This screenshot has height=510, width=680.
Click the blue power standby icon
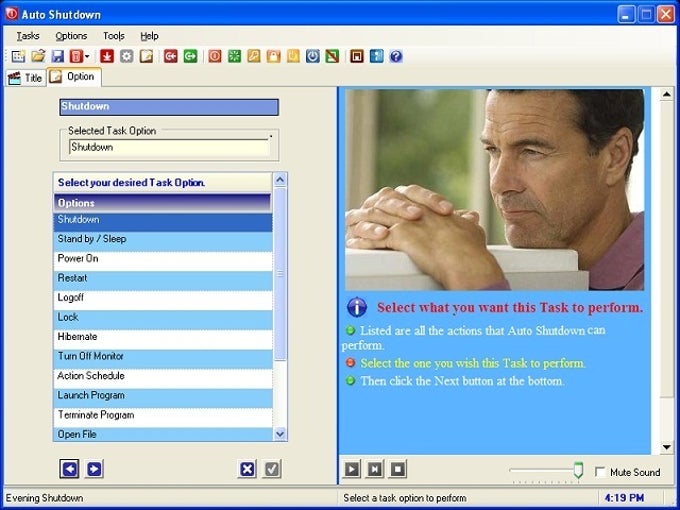[313, 56]
